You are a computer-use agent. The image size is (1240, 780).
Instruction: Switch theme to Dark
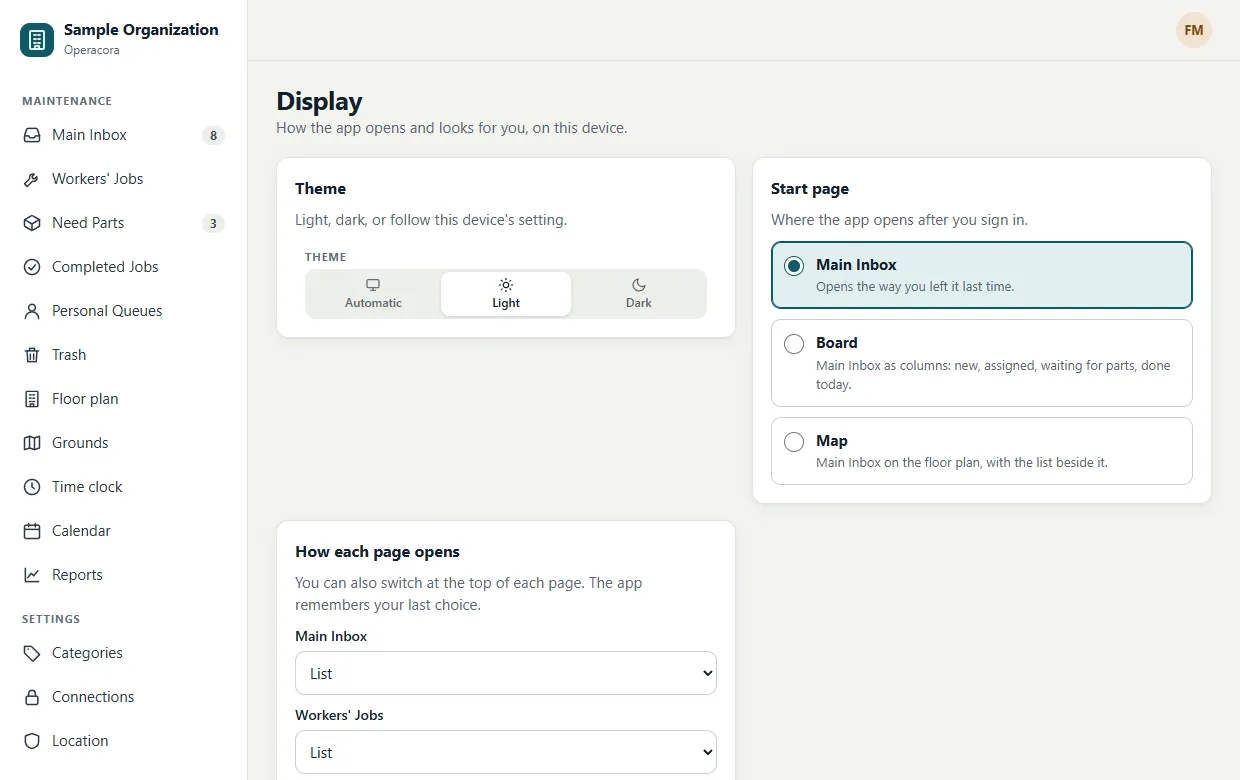pos(639,294)
